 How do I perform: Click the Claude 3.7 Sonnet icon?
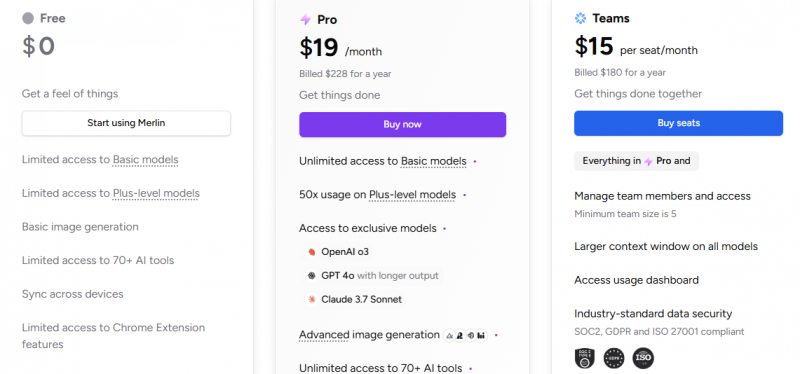(x=311, y=300)
